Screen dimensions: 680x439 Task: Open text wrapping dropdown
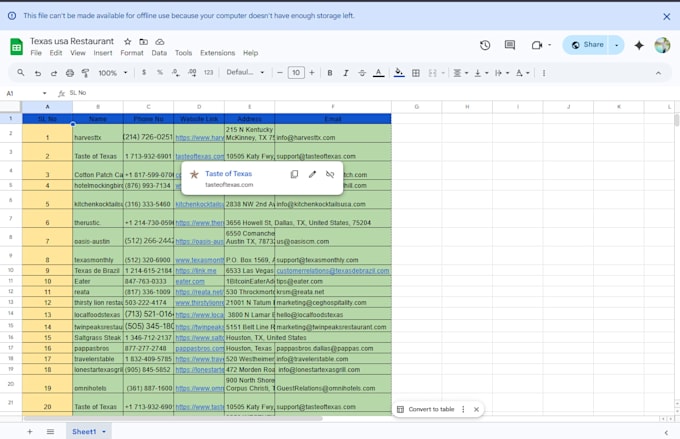click(501, 73)
